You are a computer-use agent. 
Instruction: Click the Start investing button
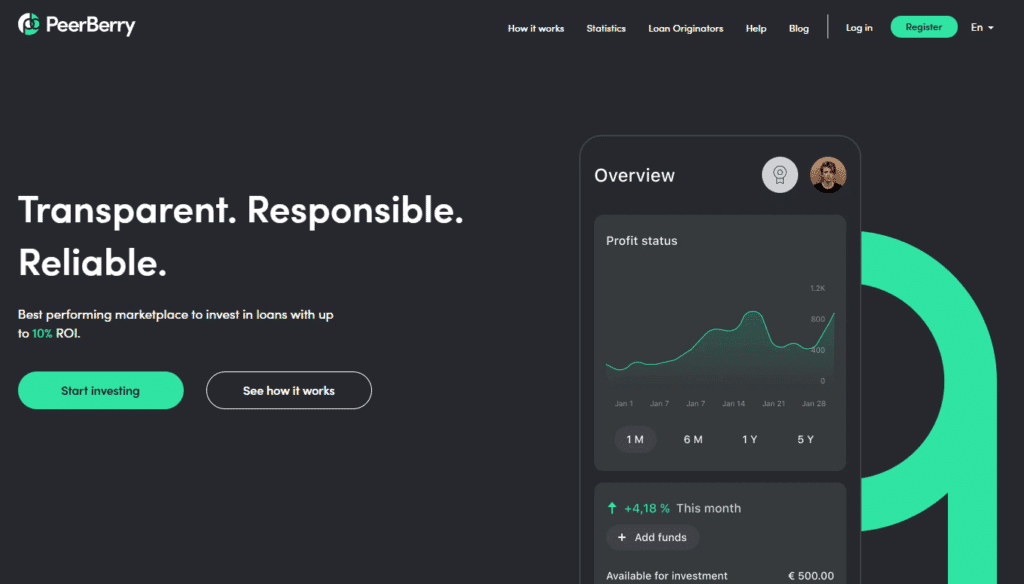[101, 390]
